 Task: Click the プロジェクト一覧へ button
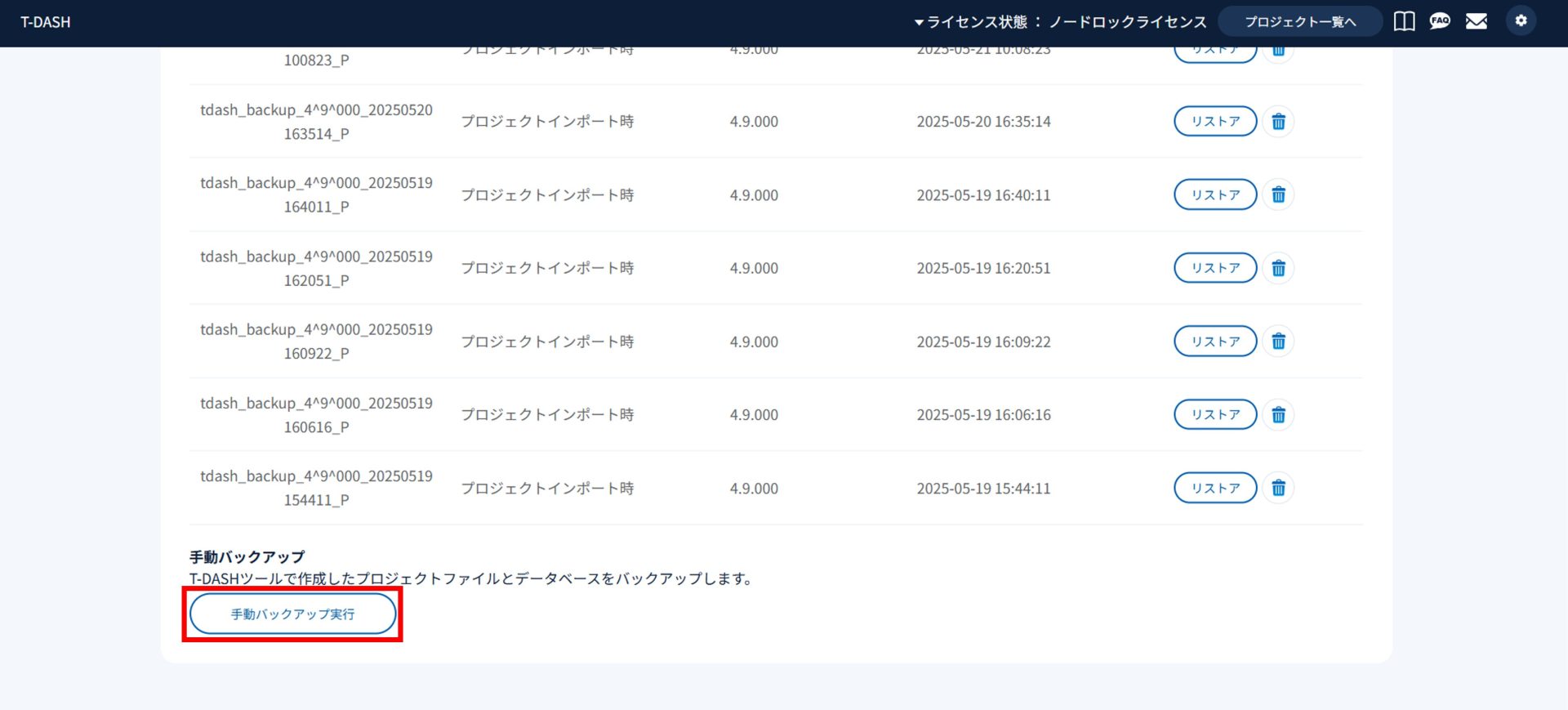[x=1299, y=22]
